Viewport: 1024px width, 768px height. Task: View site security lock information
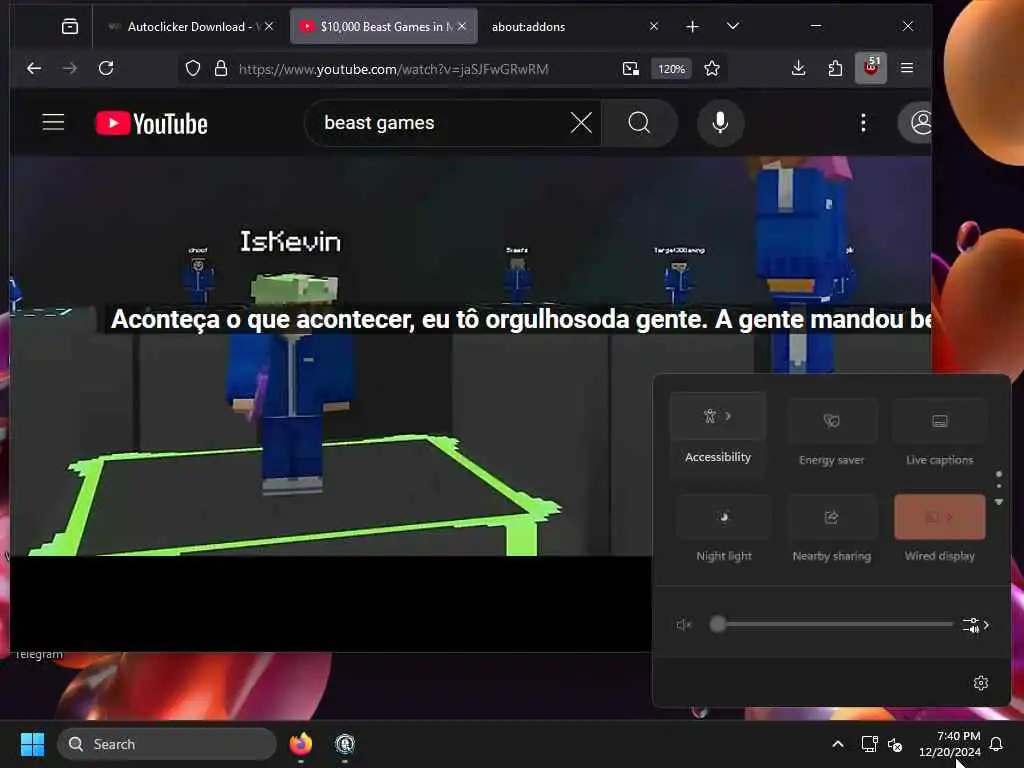[221, 69]
